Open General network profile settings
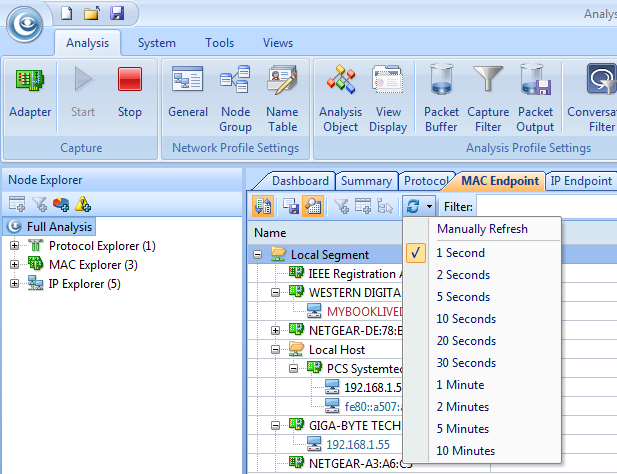The height and width of the screenshot is (474, 617). (x=188, y=94)
